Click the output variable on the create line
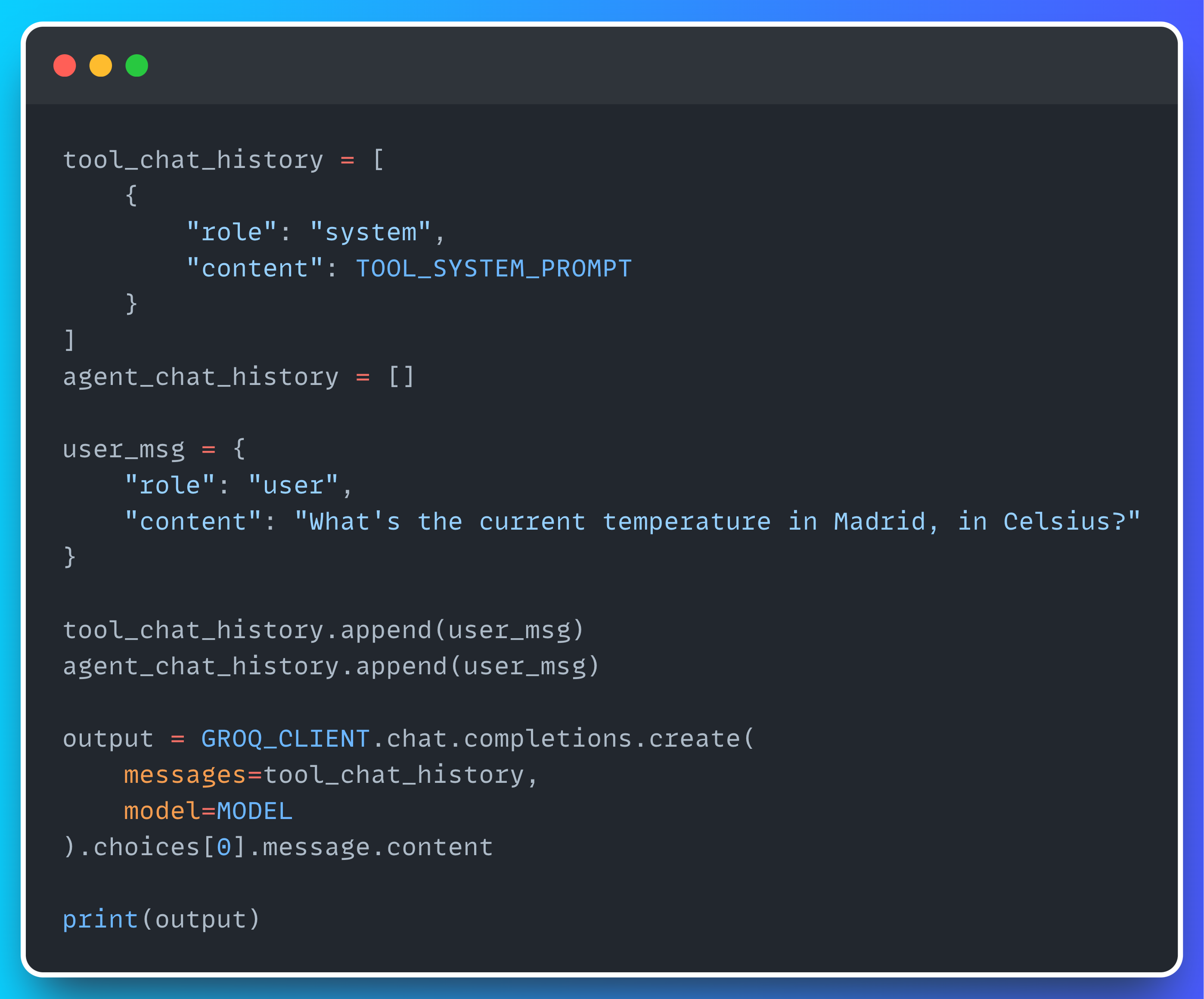 tap(109, 738)
